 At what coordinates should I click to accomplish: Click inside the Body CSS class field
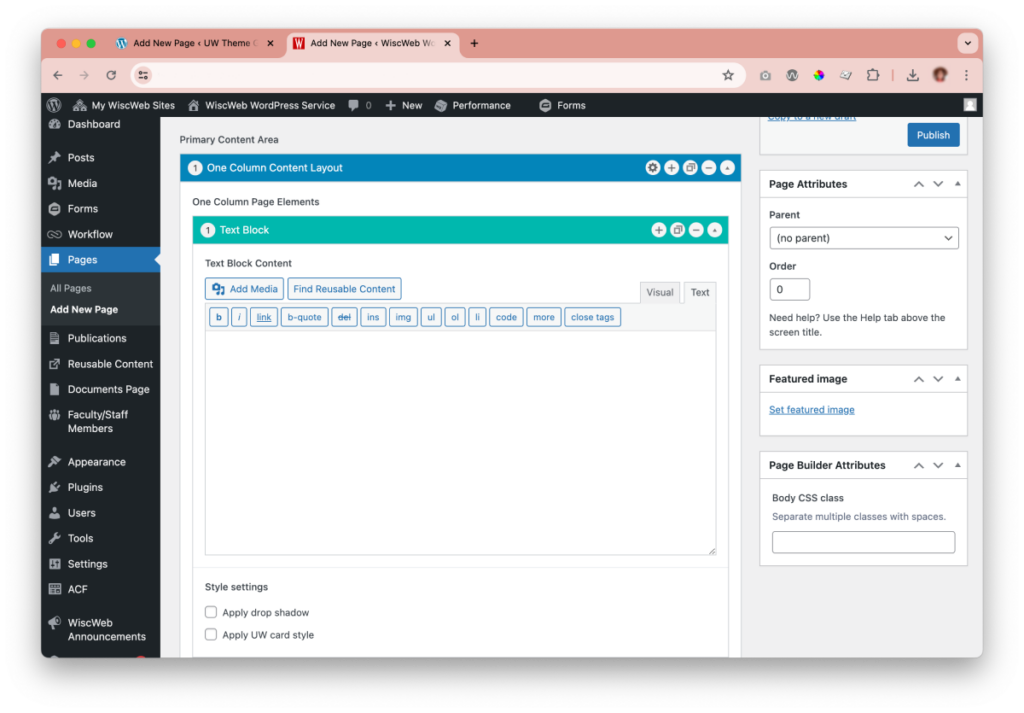pyautogui.click(x=863, y=542)
